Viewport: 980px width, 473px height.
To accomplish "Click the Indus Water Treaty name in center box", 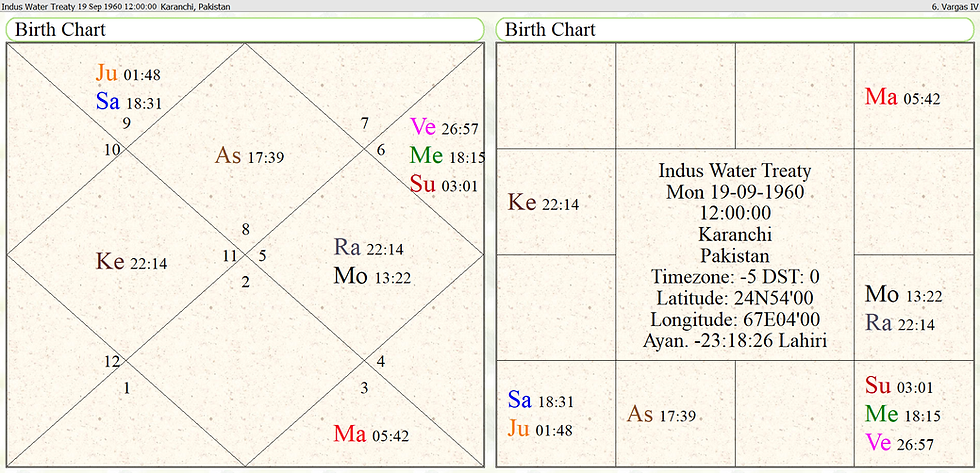I will point(735,171).
